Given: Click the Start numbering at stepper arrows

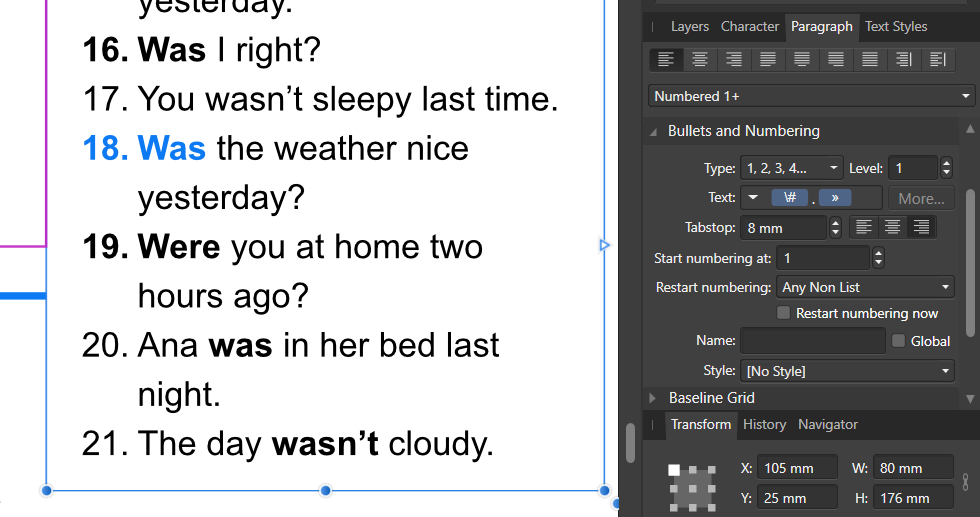Looking at the screenshot, I should (878, 258).
